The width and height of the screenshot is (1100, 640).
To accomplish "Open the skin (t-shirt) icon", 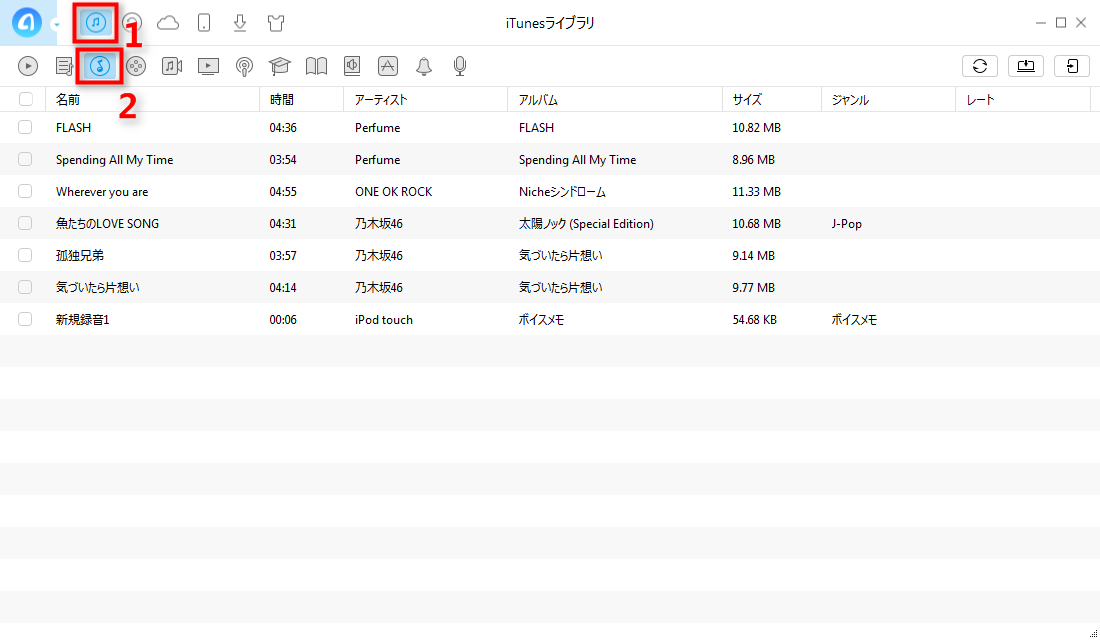I will [276, 23].
